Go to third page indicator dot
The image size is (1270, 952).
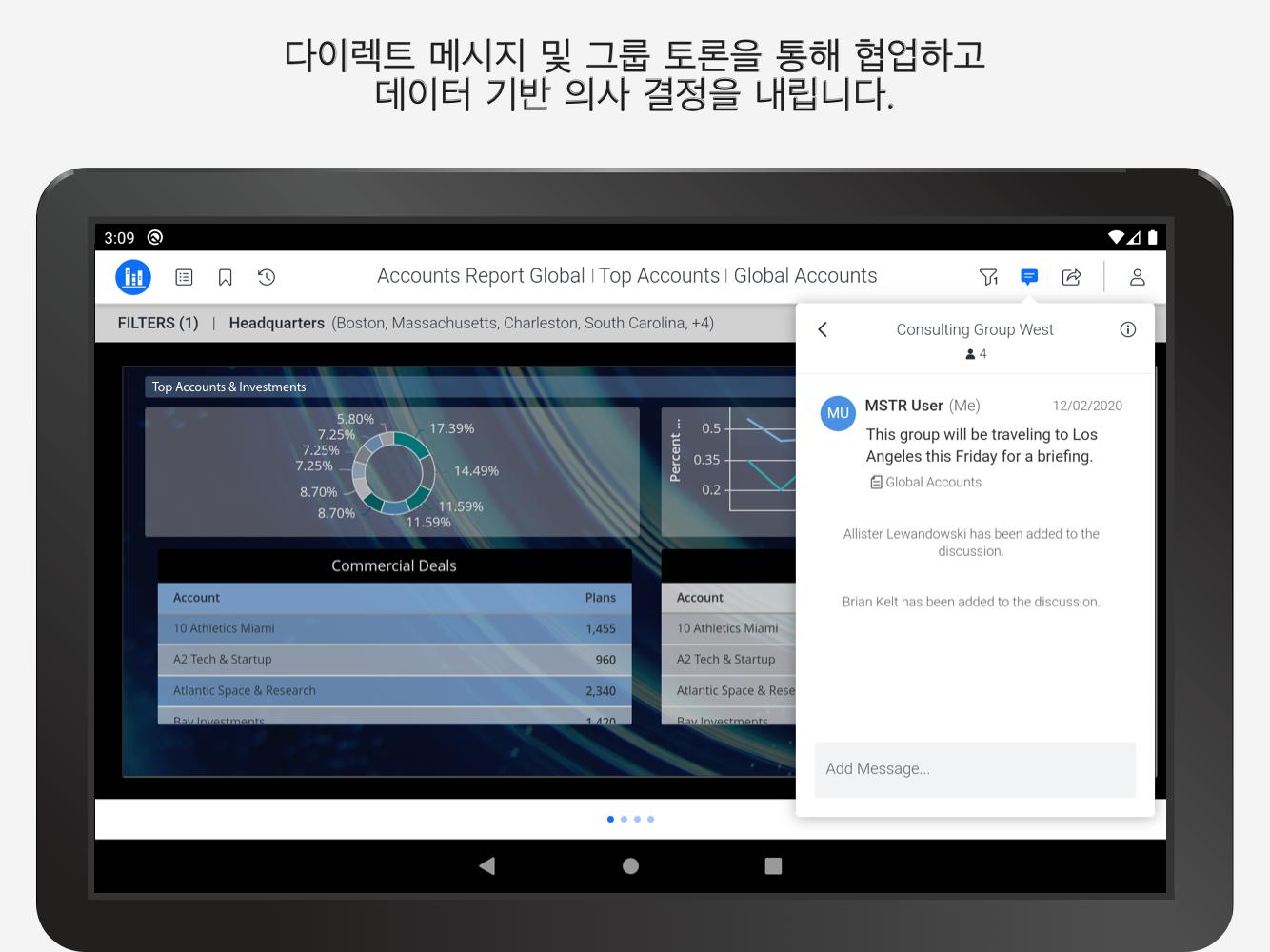pos(637,819)
